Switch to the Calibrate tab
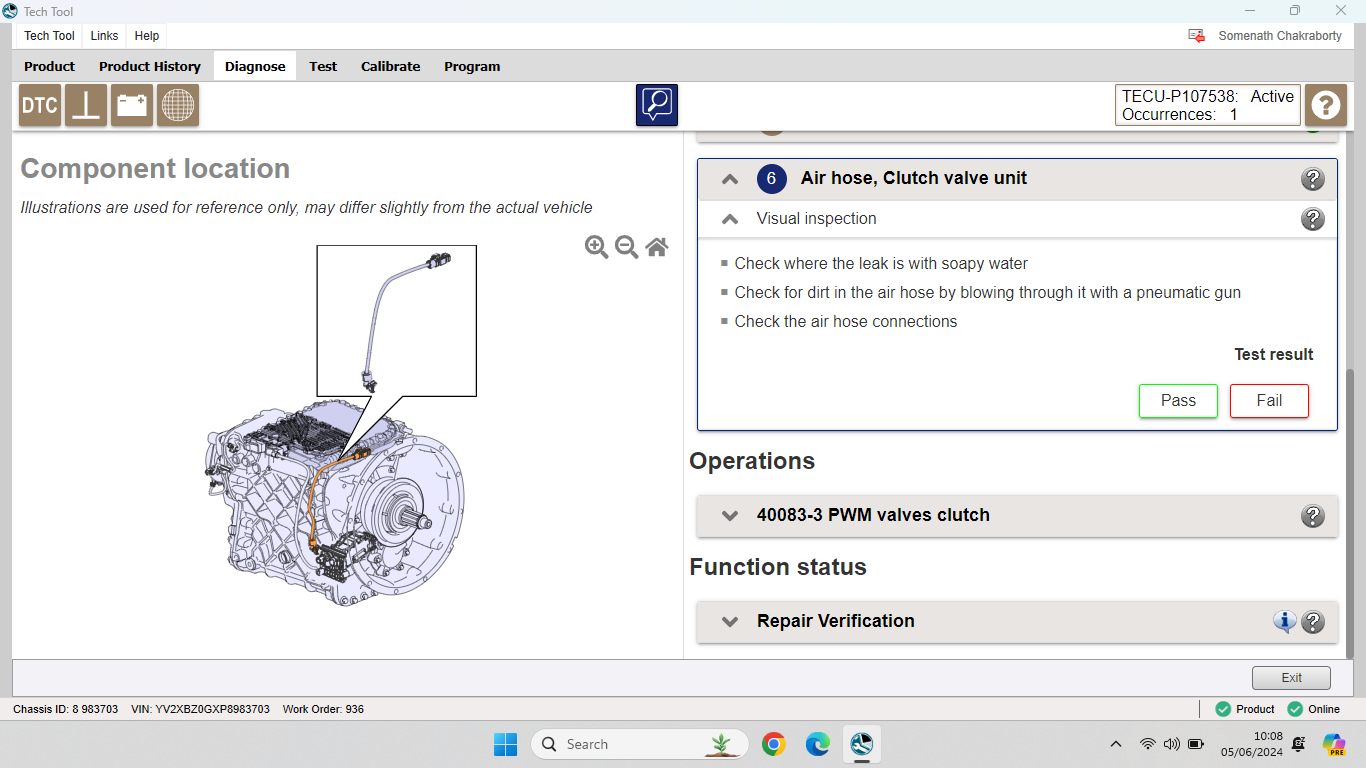 coord(391,66)
